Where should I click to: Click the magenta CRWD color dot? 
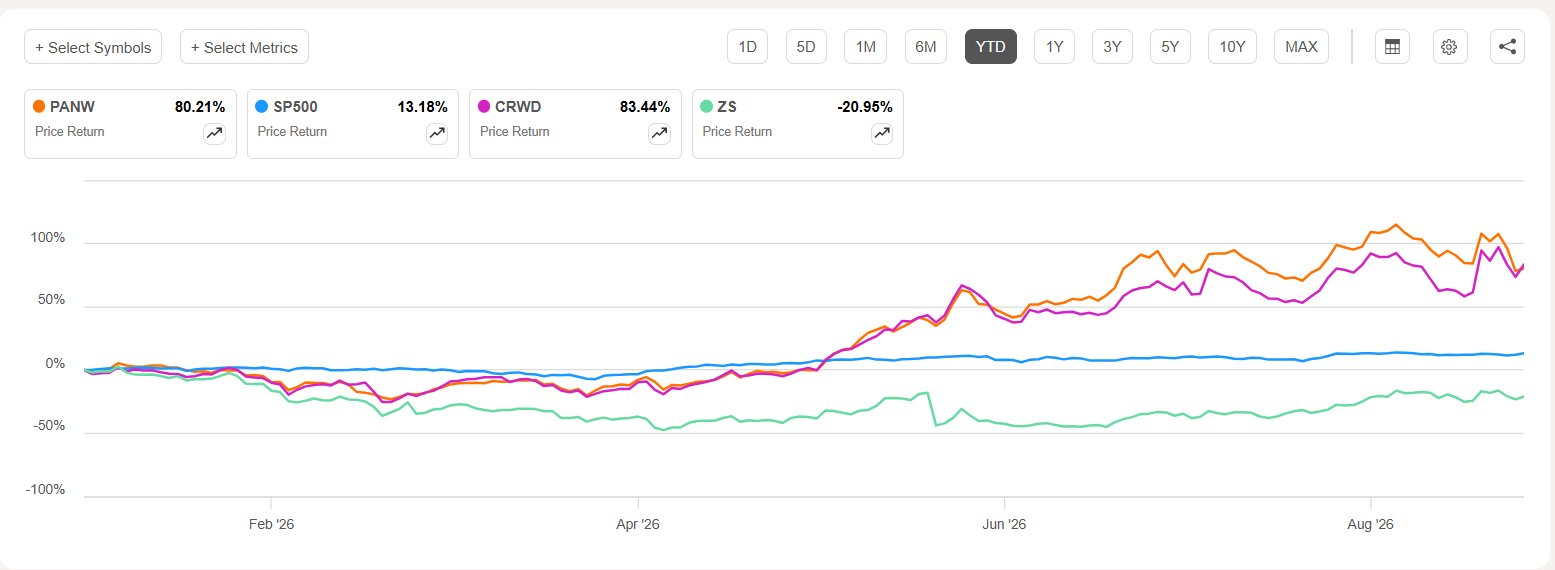pyautogui.click(x=484, y=106)
